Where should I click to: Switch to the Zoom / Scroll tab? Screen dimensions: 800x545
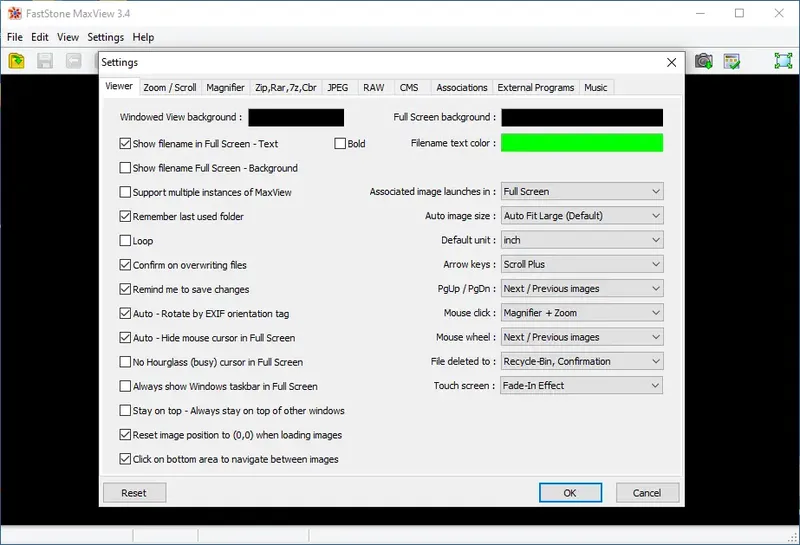point(169,87)
